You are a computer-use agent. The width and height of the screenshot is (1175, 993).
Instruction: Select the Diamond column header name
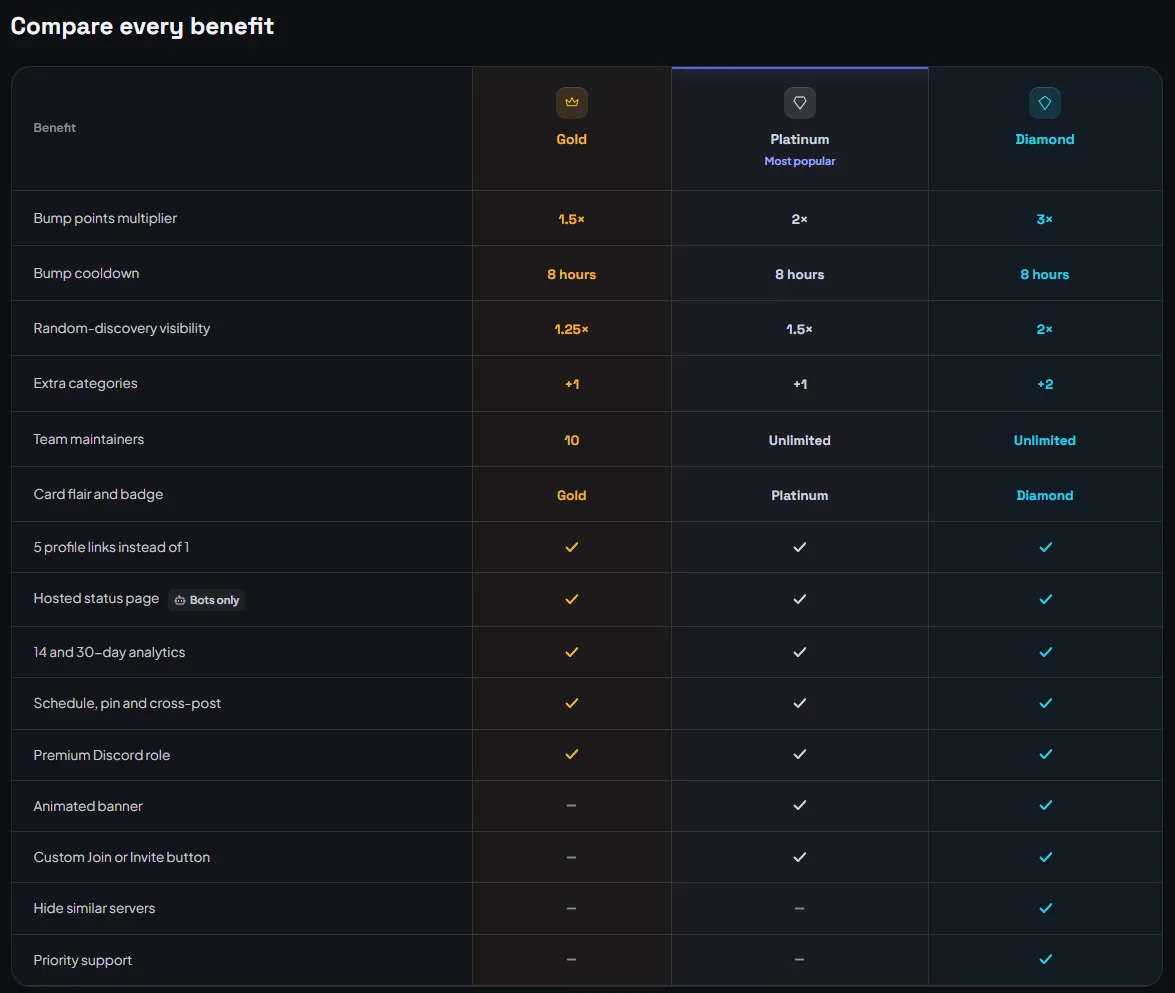[x=1045, y=139]
